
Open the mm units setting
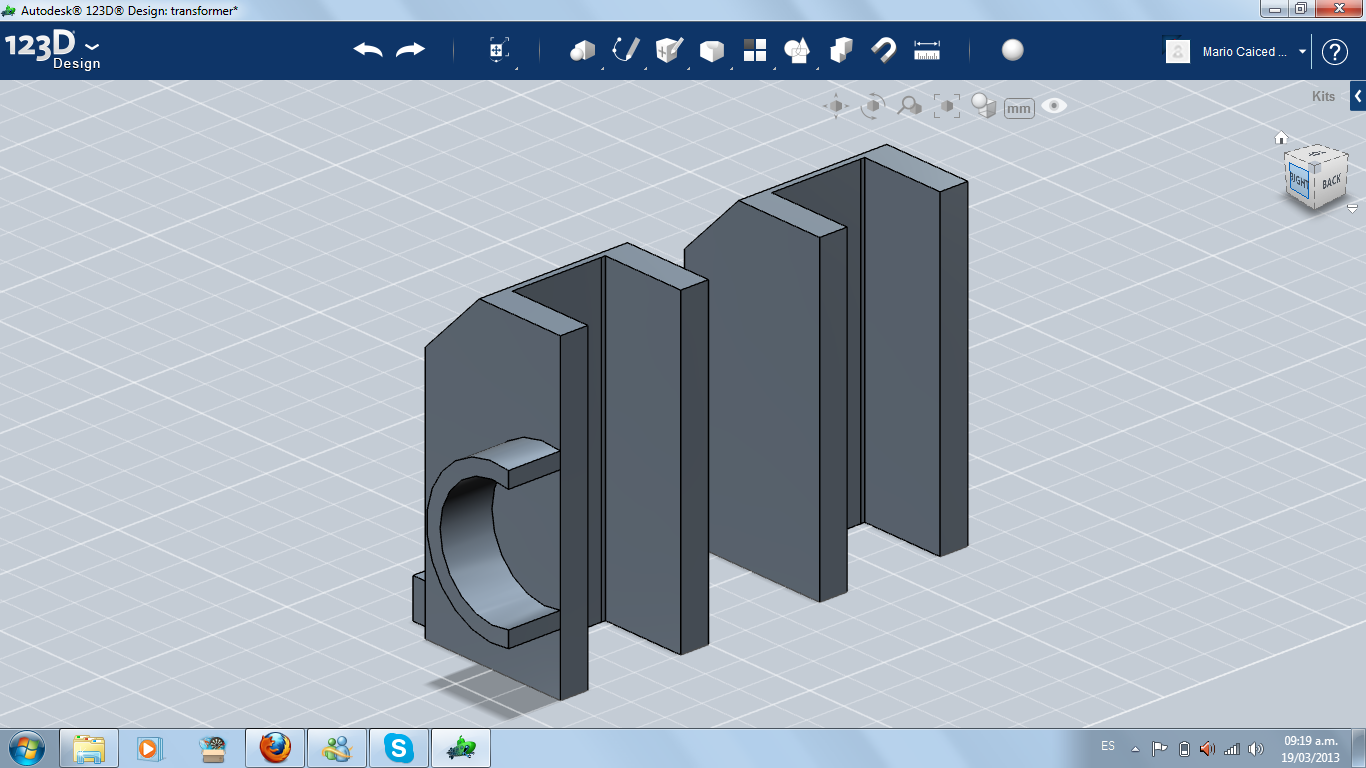(1019, 108)
